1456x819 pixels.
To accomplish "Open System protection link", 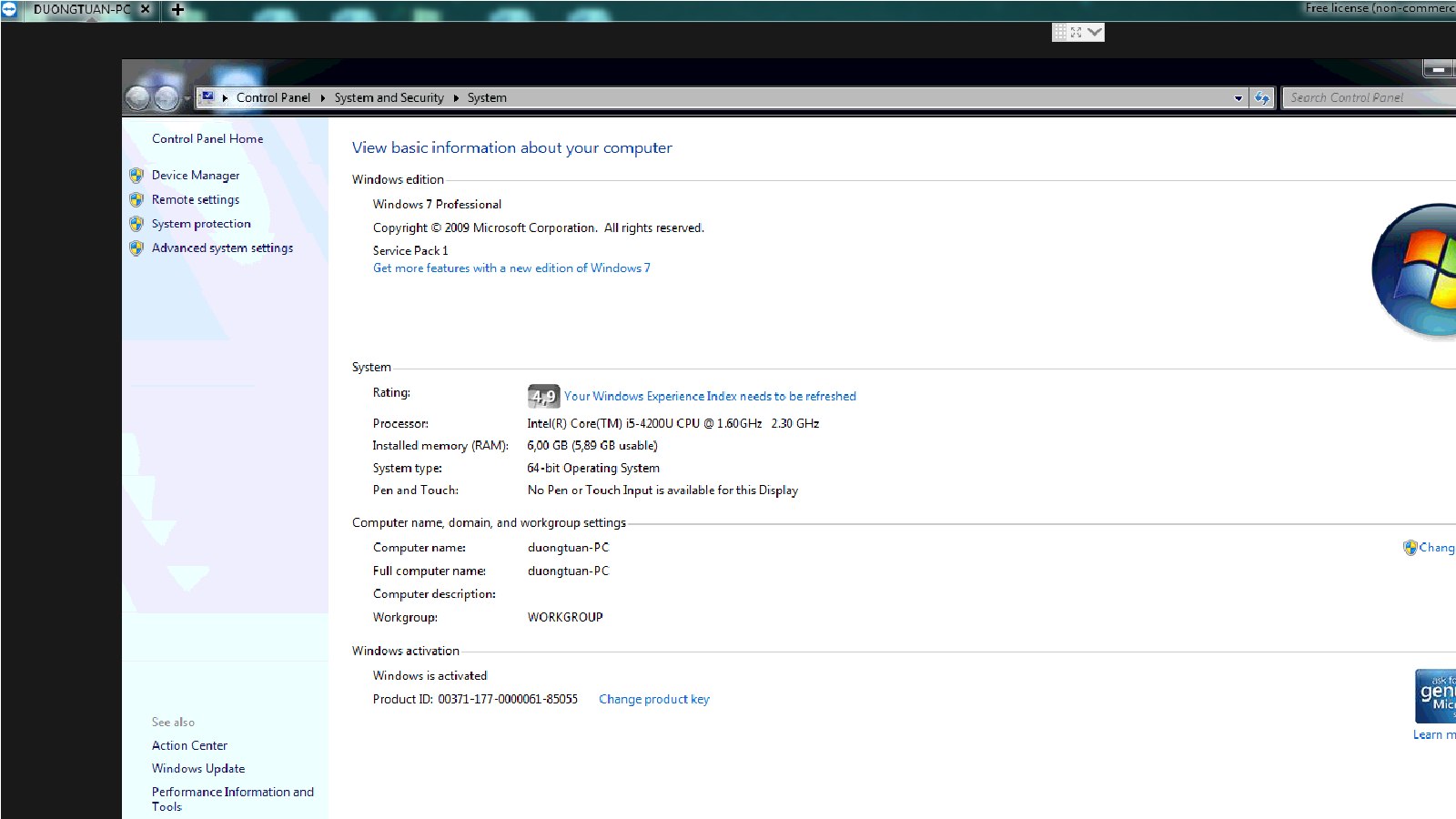I will (x=201, y=223).
